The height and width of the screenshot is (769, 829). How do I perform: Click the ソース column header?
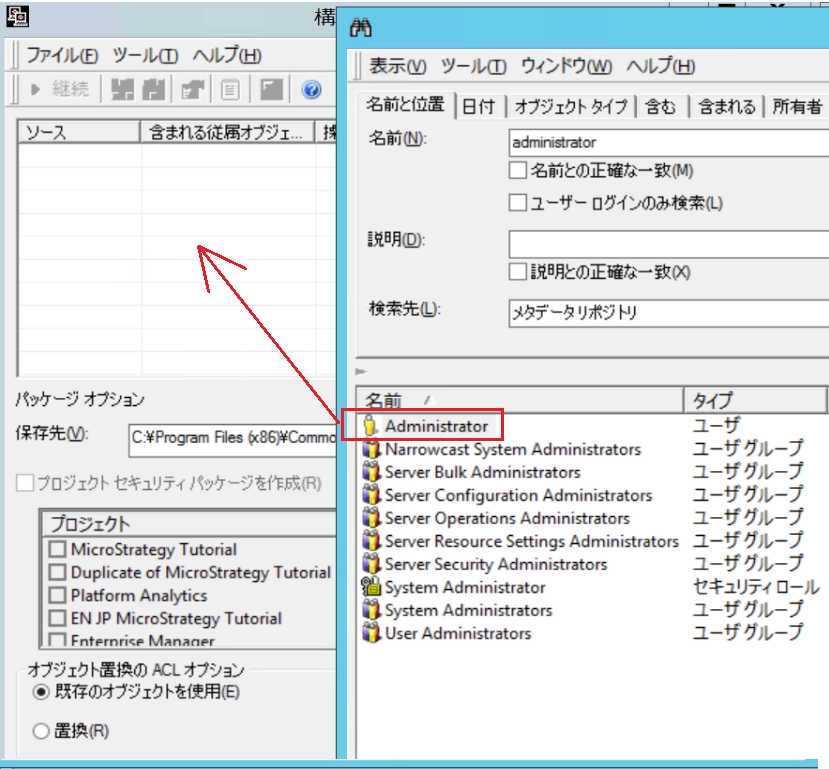[x=79, y=132]
